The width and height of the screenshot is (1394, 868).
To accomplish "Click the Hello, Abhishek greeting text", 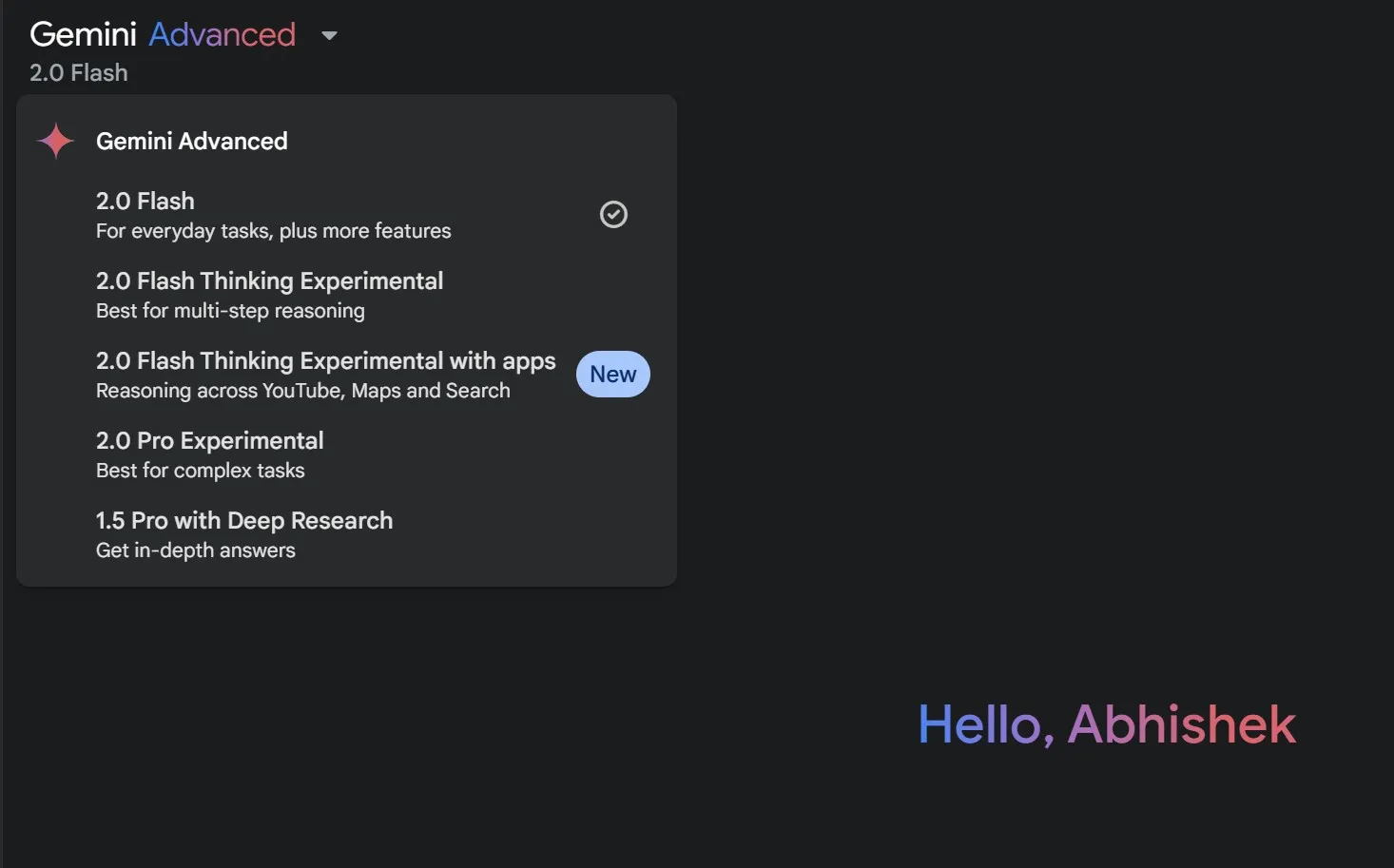I will (x=1106, y=724).
